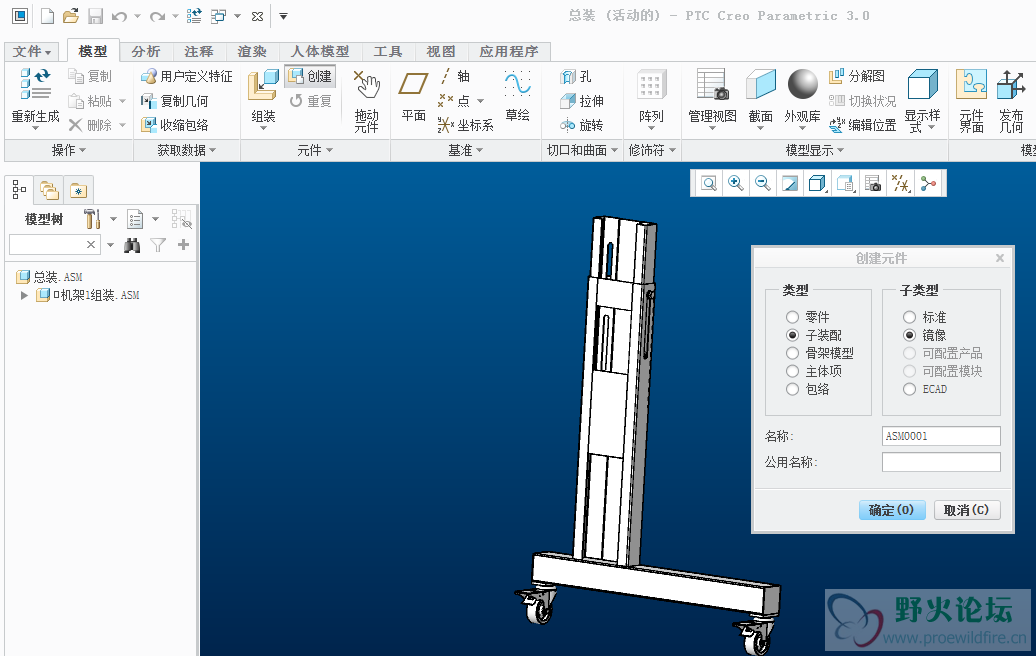The image size is (1036, 656).
Task: Open a file using the folder icon
Action: (x=71, y=16)
